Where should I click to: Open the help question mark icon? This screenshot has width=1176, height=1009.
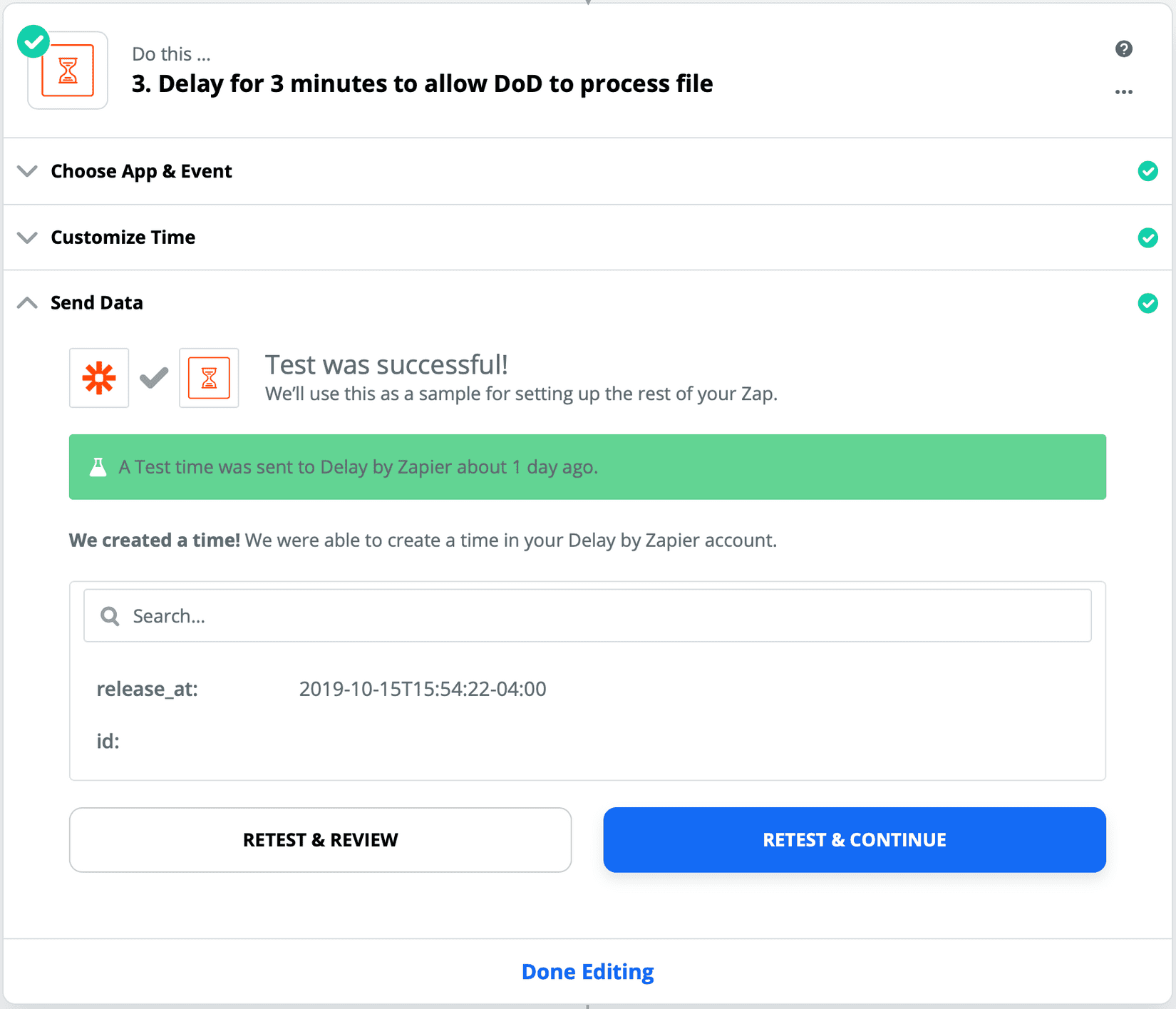click(x=1124, y=48)
